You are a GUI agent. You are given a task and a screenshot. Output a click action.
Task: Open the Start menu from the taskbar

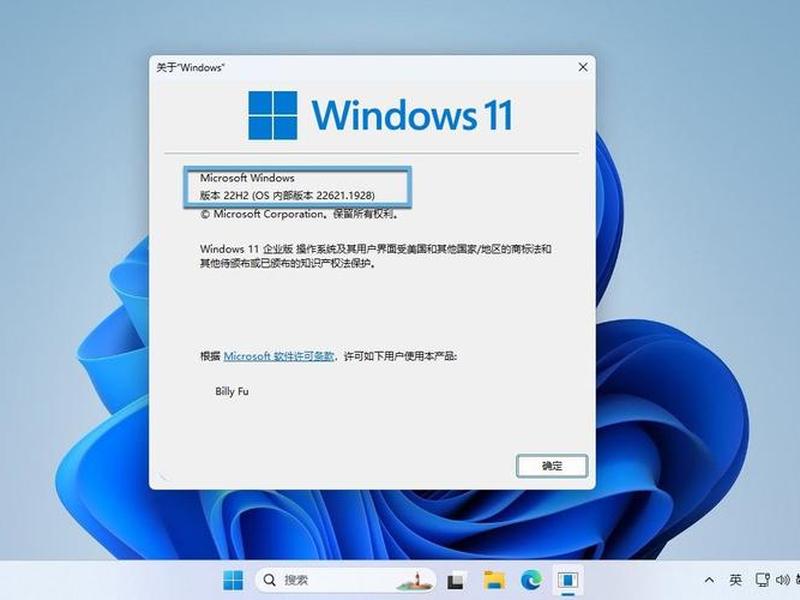click(x=233, y=580)
